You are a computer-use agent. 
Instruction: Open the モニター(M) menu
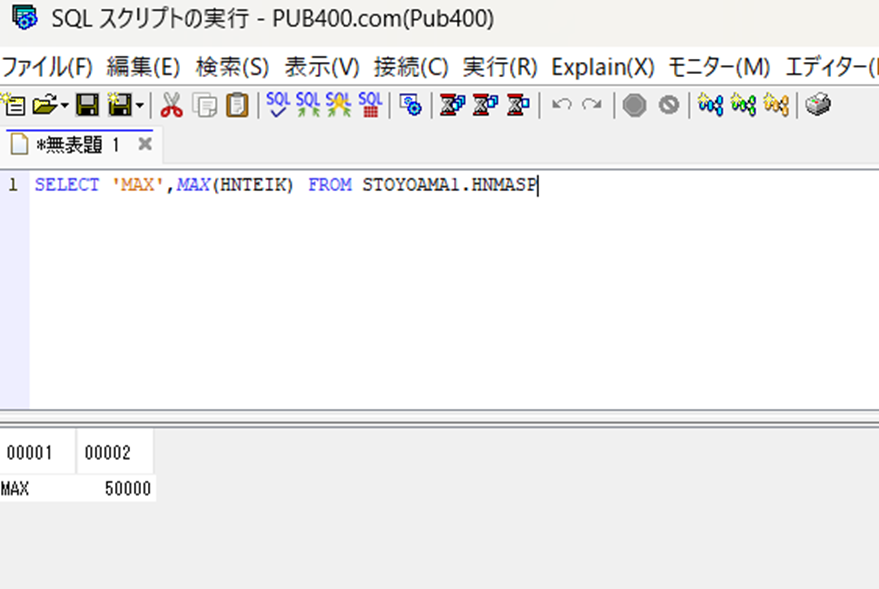tap(719, 67)
